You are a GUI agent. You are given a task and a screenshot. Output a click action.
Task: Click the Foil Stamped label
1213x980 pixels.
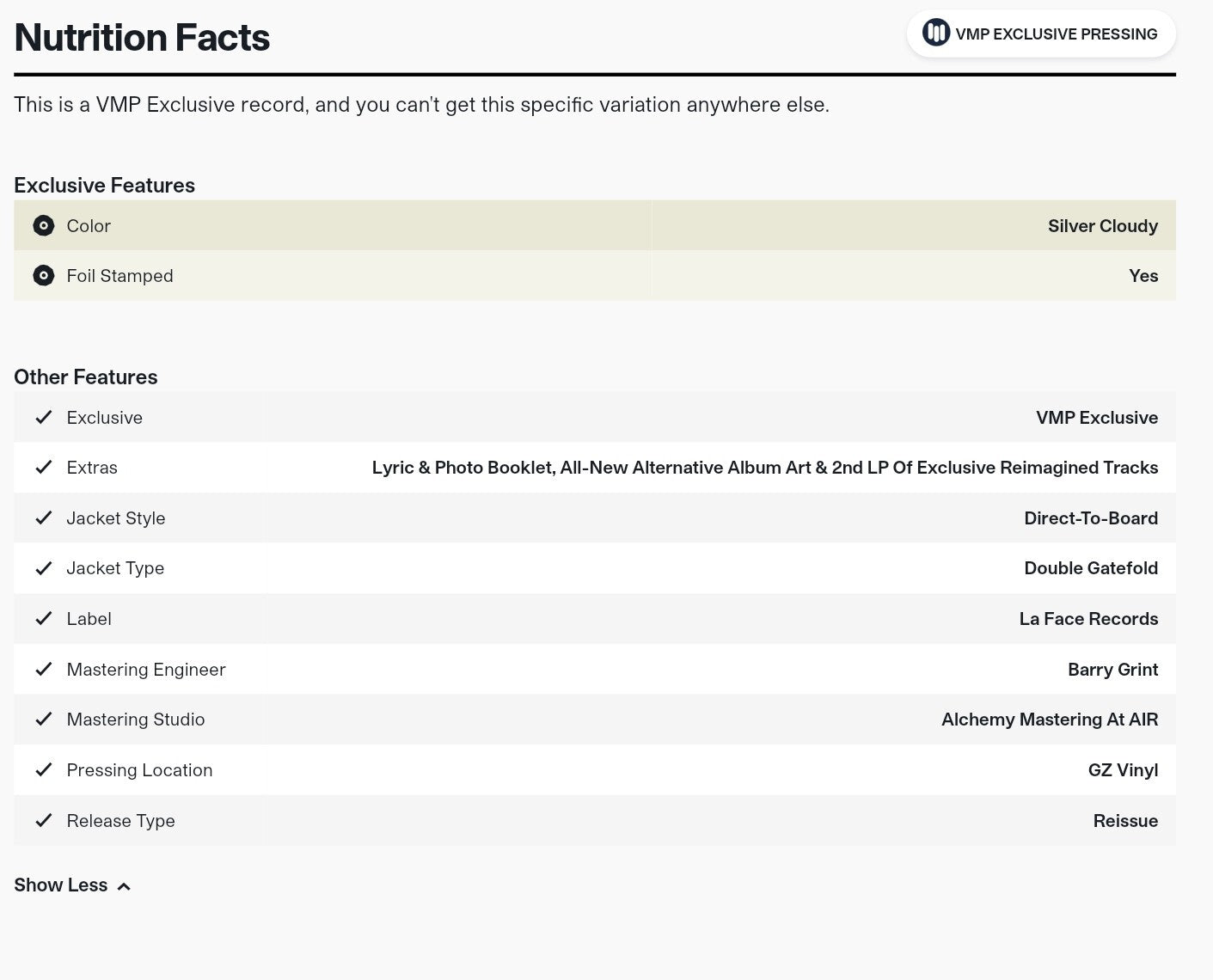coord(119,276)
